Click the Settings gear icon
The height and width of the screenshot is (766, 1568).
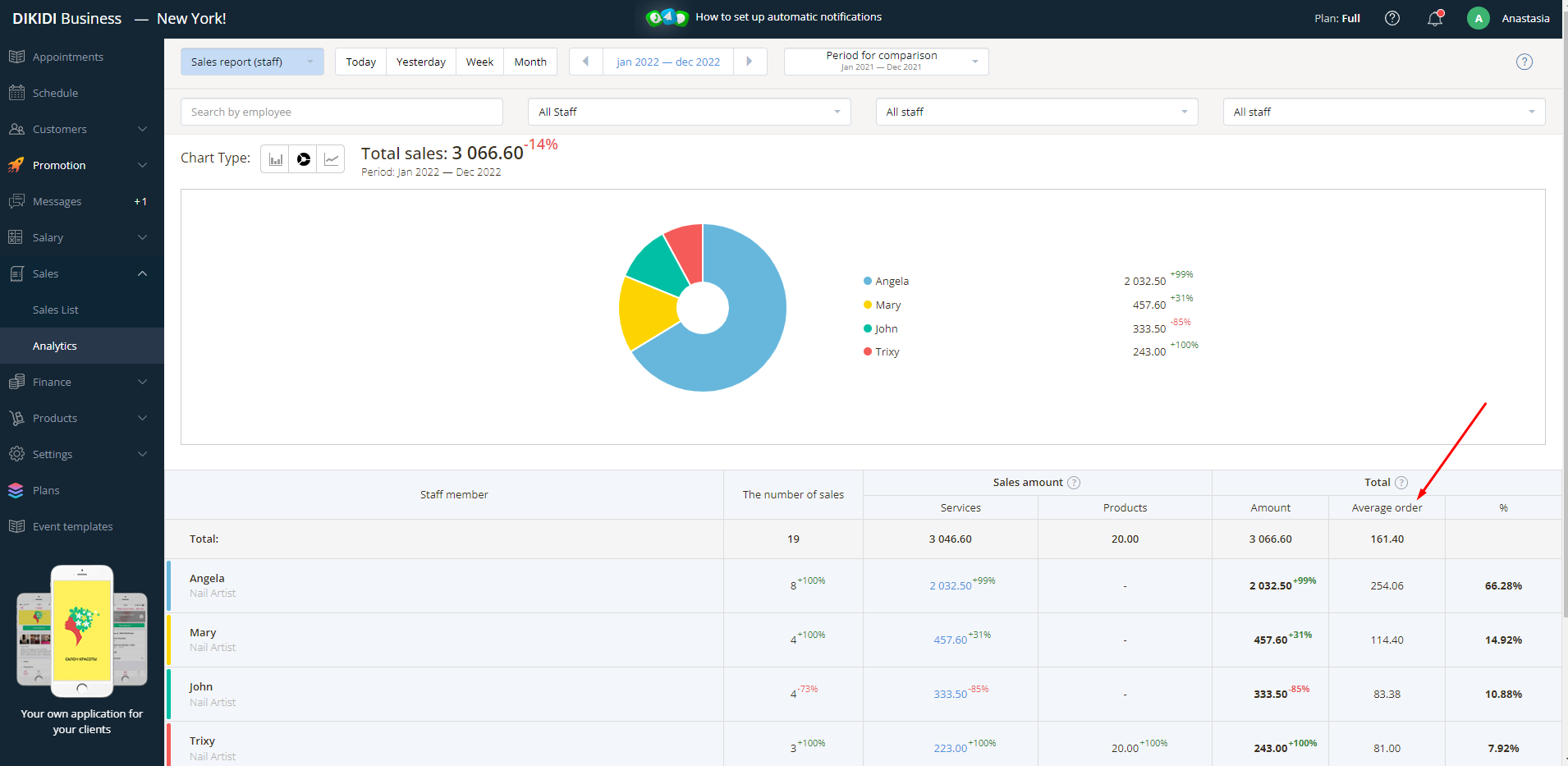pyautogui.click(x=16, y=454)
